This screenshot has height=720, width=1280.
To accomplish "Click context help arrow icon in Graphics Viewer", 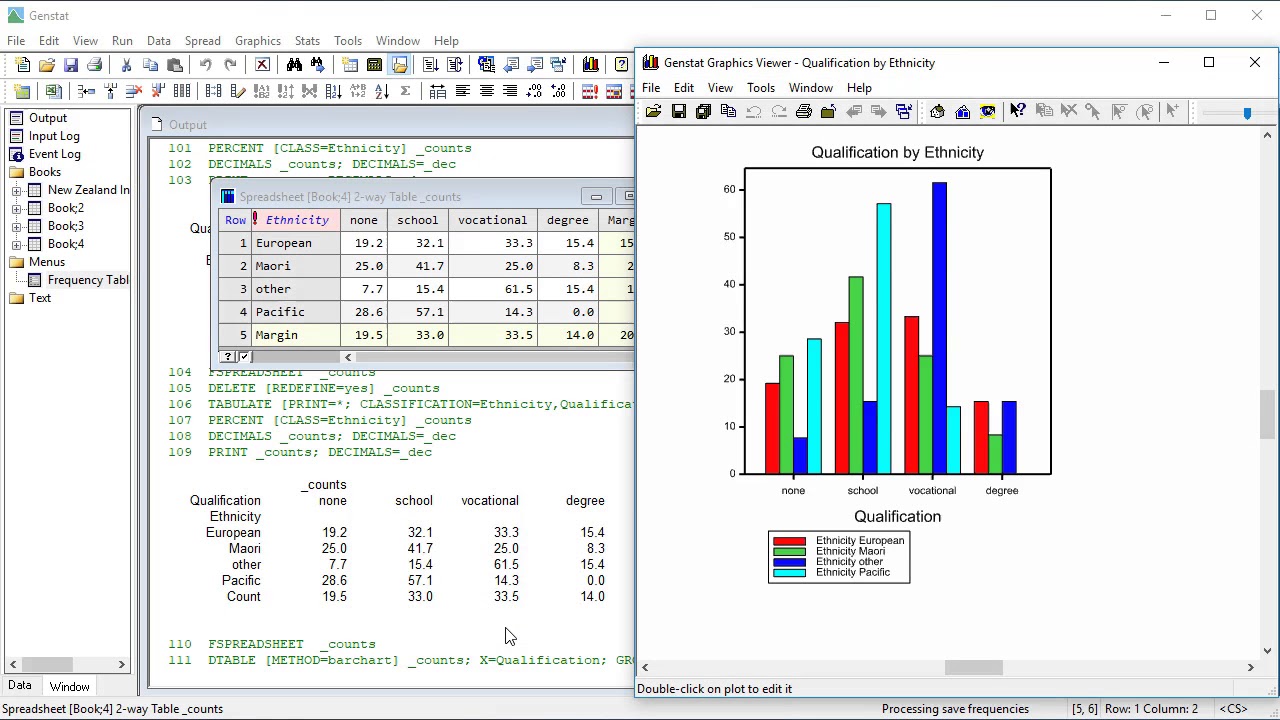I will pyautogui.click(x=1017, y=112).
